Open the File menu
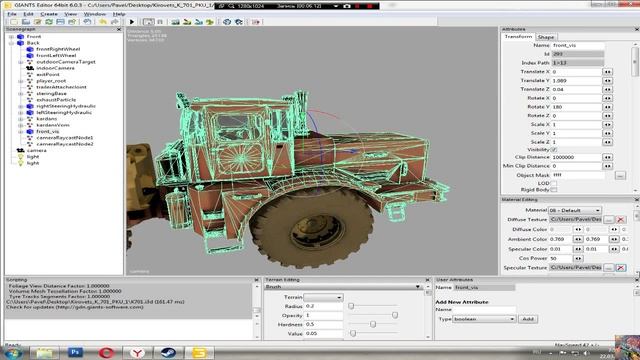 pyautogui.click(x=12, y=14)
